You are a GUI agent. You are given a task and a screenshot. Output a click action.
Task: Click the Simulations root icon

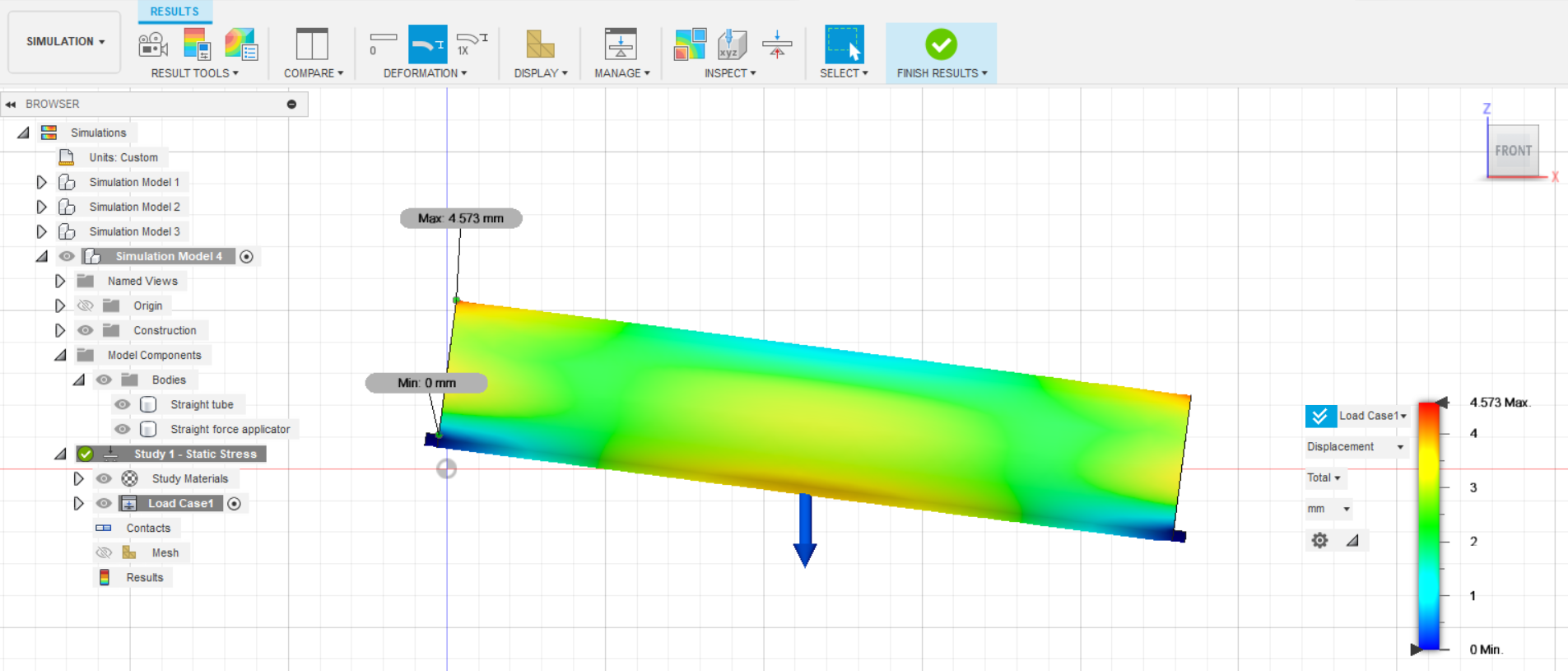click(x=49, y=133)
